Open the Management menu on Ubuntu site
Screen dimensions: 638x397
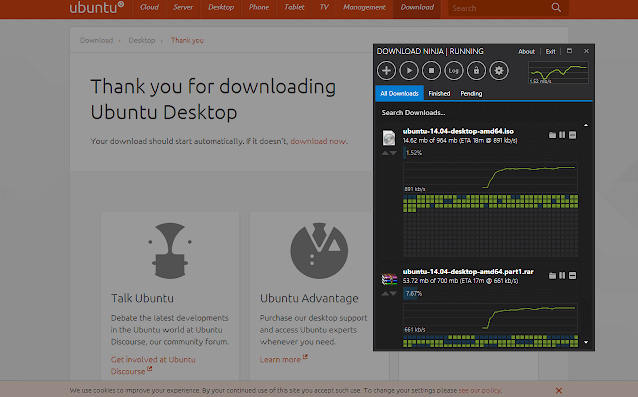click(364, 7)
